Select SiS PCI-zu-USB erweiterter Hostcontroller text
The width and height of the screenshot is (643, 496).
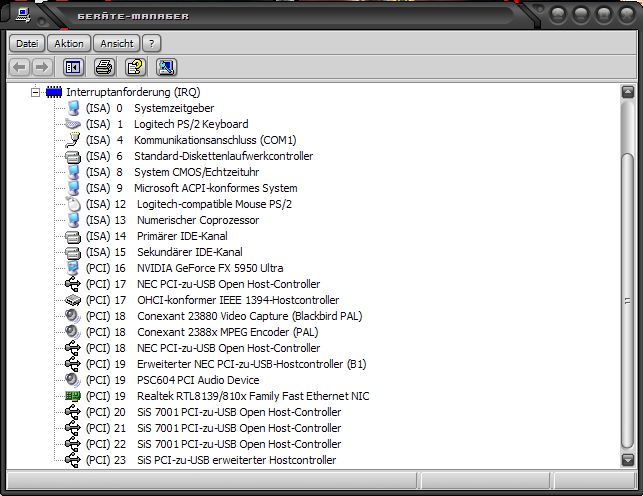click(x=237, y=460)
